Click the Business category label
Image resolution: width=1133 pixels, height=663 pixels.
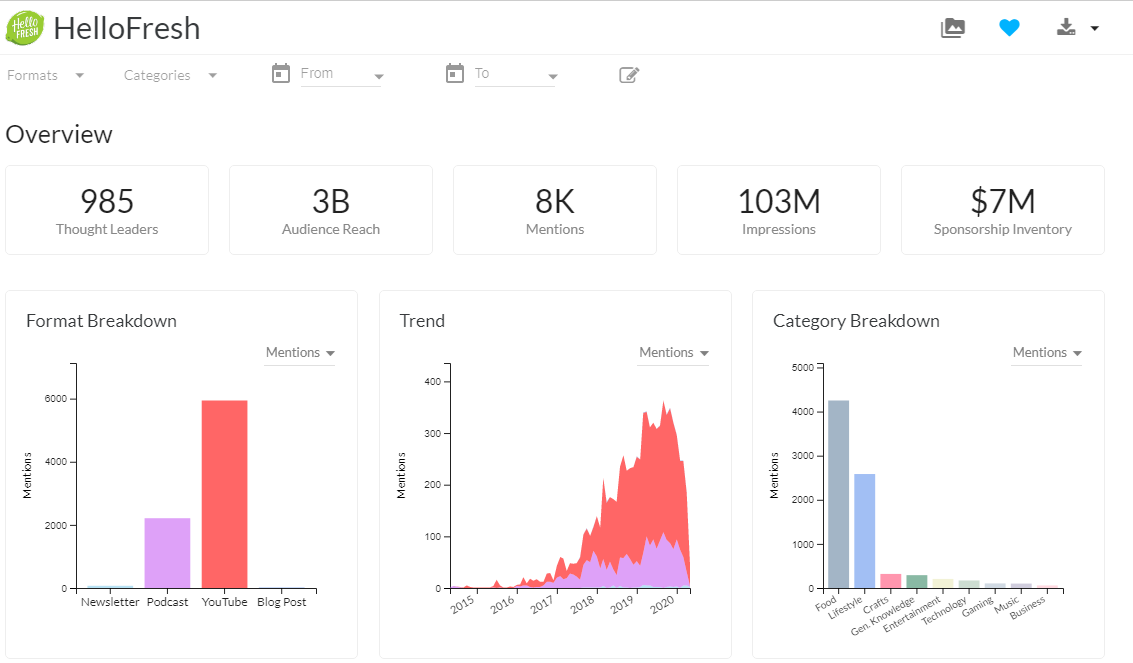[1027, 608]
